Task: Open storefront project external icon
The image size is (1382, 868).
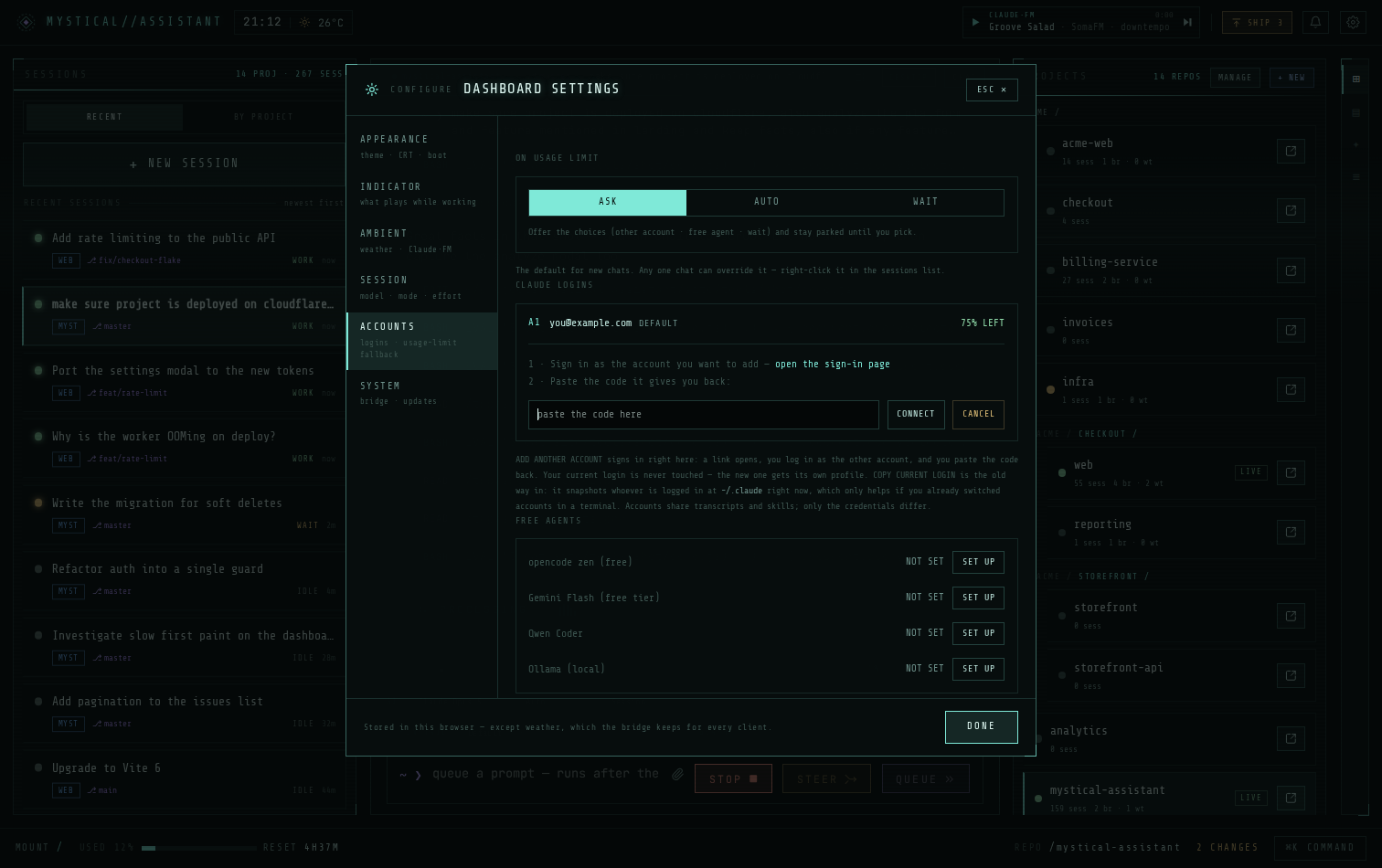Action: coord(1291,616)
